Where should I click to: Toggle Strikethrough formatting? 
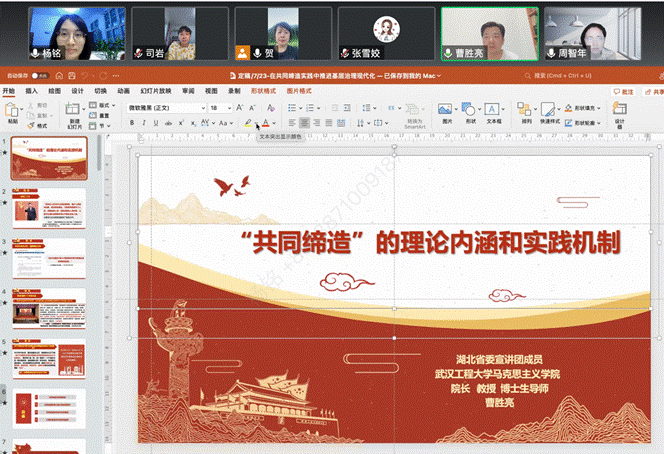[x=168, y=123]
